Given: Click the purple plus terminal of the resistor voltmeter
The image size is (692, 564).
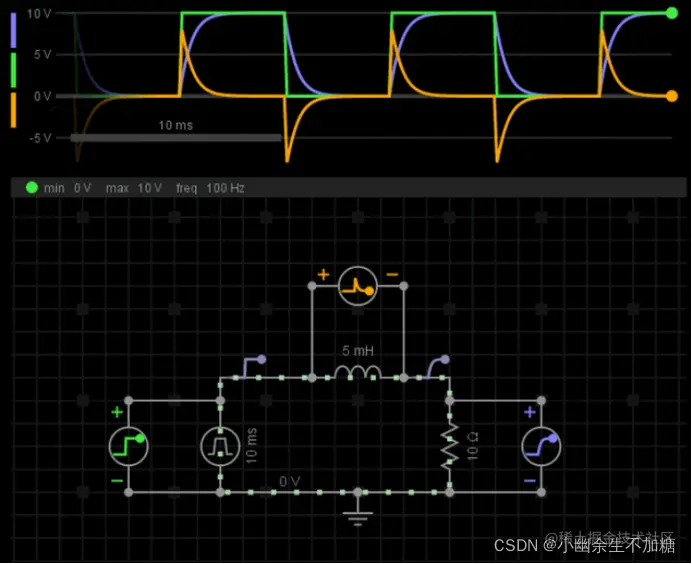Looking at the screenshot, I should point(530,412).
